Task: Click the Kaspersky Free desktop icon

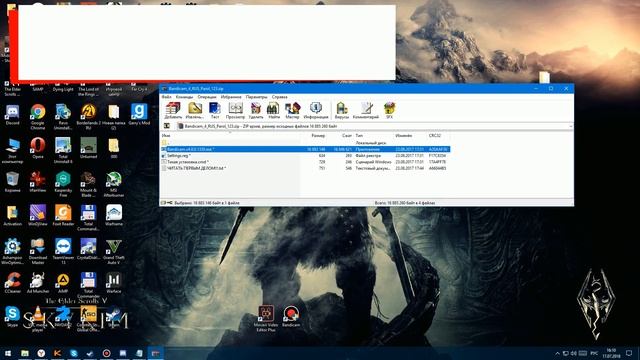Action: pos(63,184)
